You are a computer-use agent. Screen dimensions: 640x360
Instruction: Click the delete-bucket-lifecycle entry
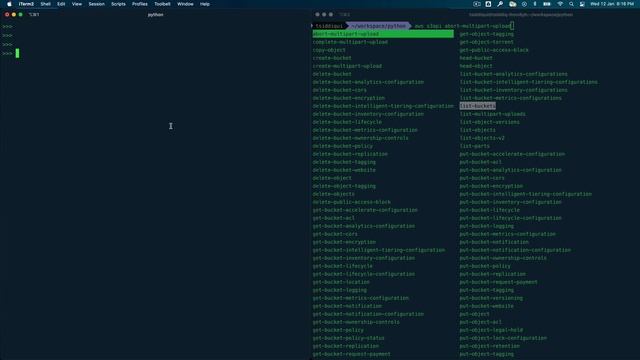tap(347, 122)
